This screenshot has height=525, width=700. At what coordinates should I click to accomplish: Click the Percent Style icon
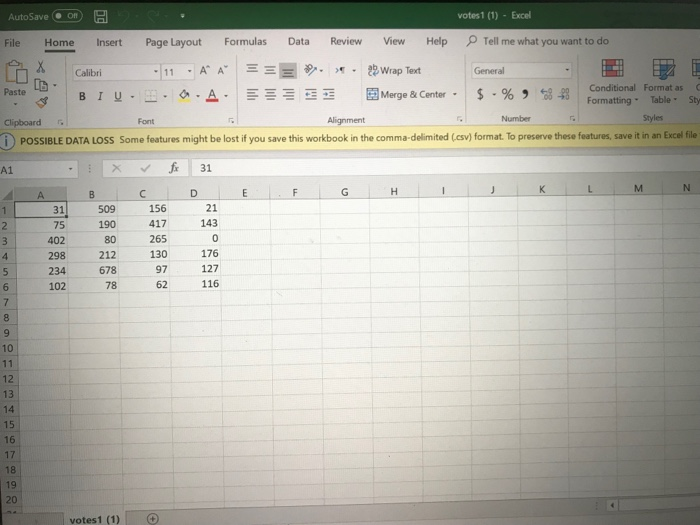pyautogui.click(x=507, y=94)
